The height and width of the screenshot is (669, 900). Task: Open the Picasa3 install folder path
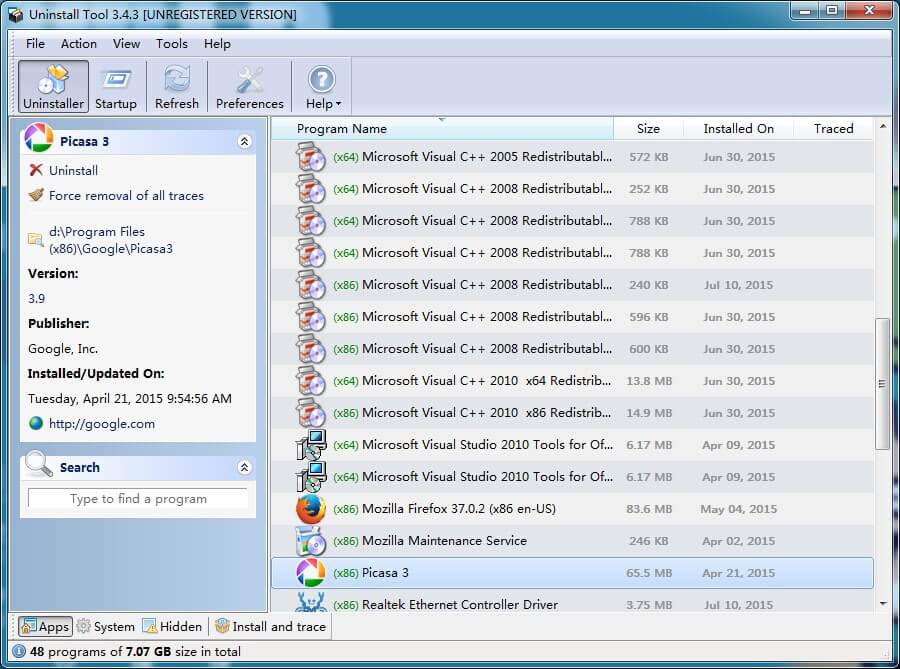coord(111,240)
